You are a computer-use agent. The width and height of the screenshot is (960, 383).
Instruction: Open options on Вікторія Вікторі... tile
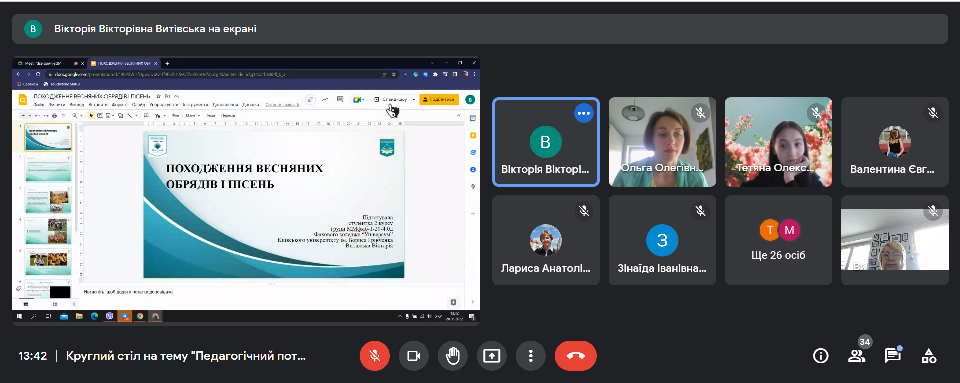(x=583, y=113)
